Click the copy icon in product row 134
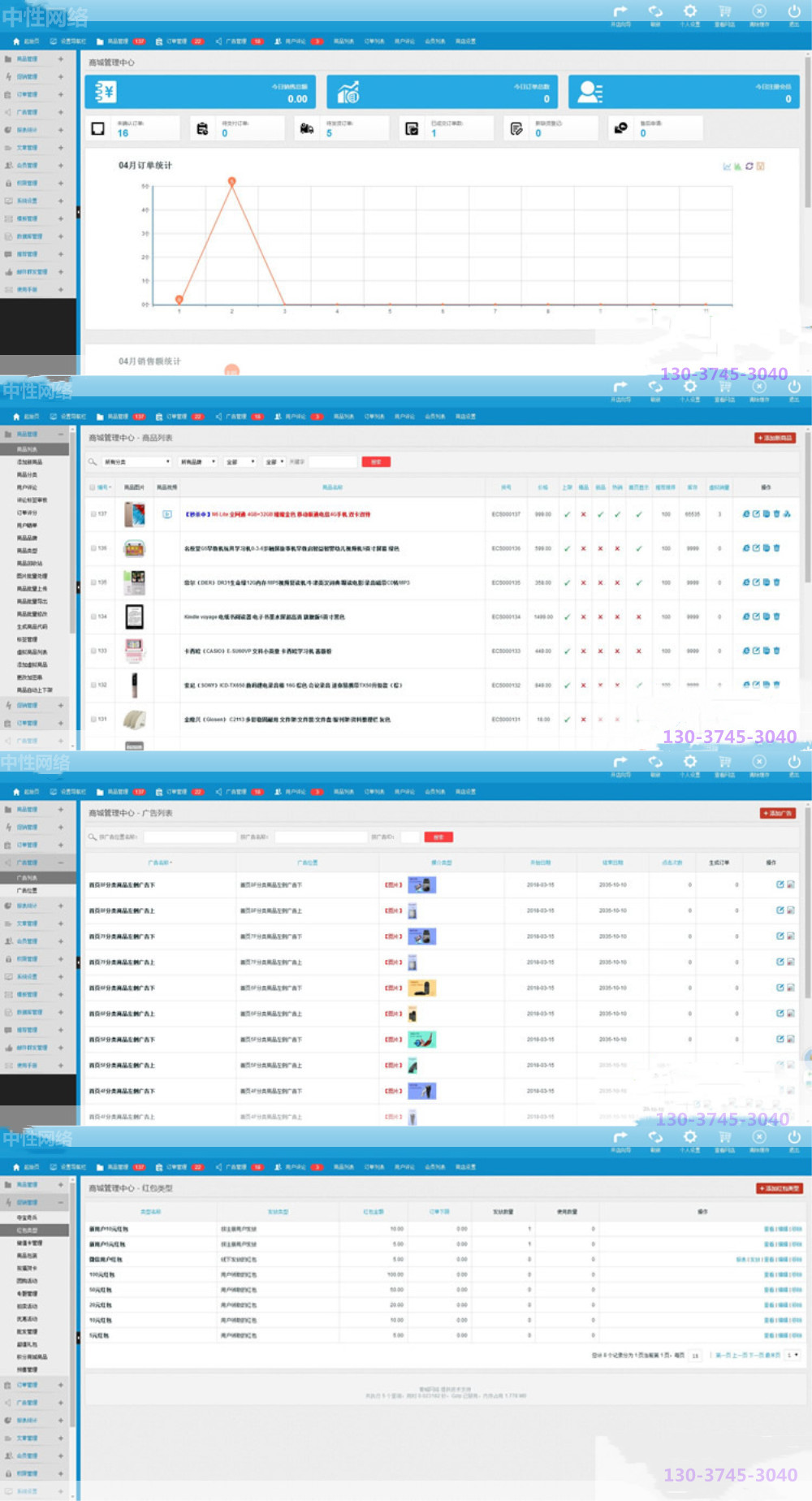Image resolution: width=812 pixels, height=1501 pixels. tap(767, 616)
